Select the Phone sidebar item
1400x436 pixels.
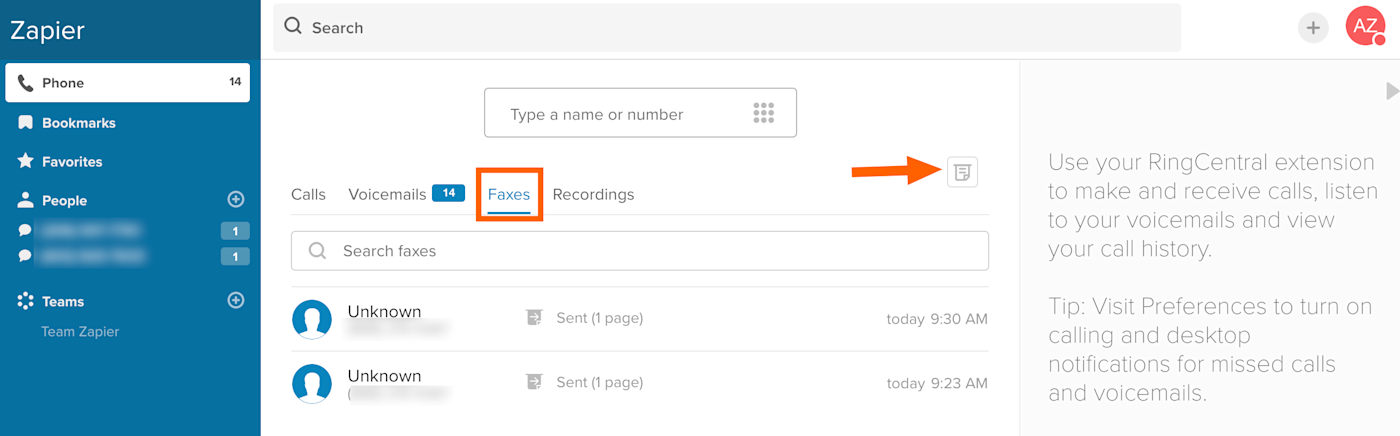[128, 83]
